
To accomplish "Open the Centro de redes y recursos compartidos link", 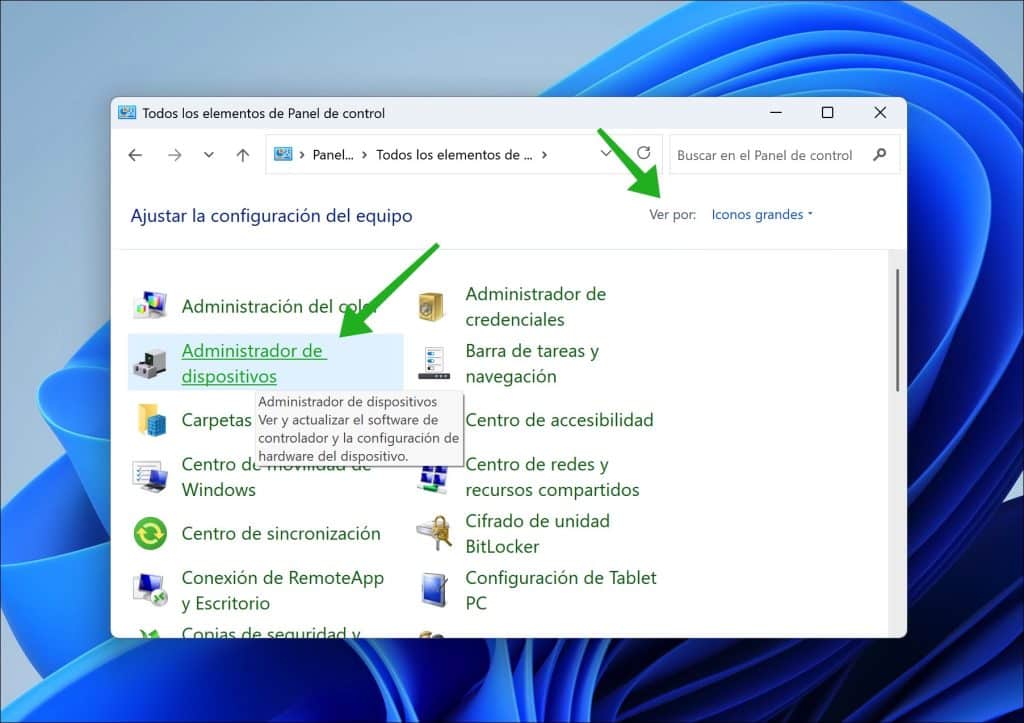I will tap(552, 477).
